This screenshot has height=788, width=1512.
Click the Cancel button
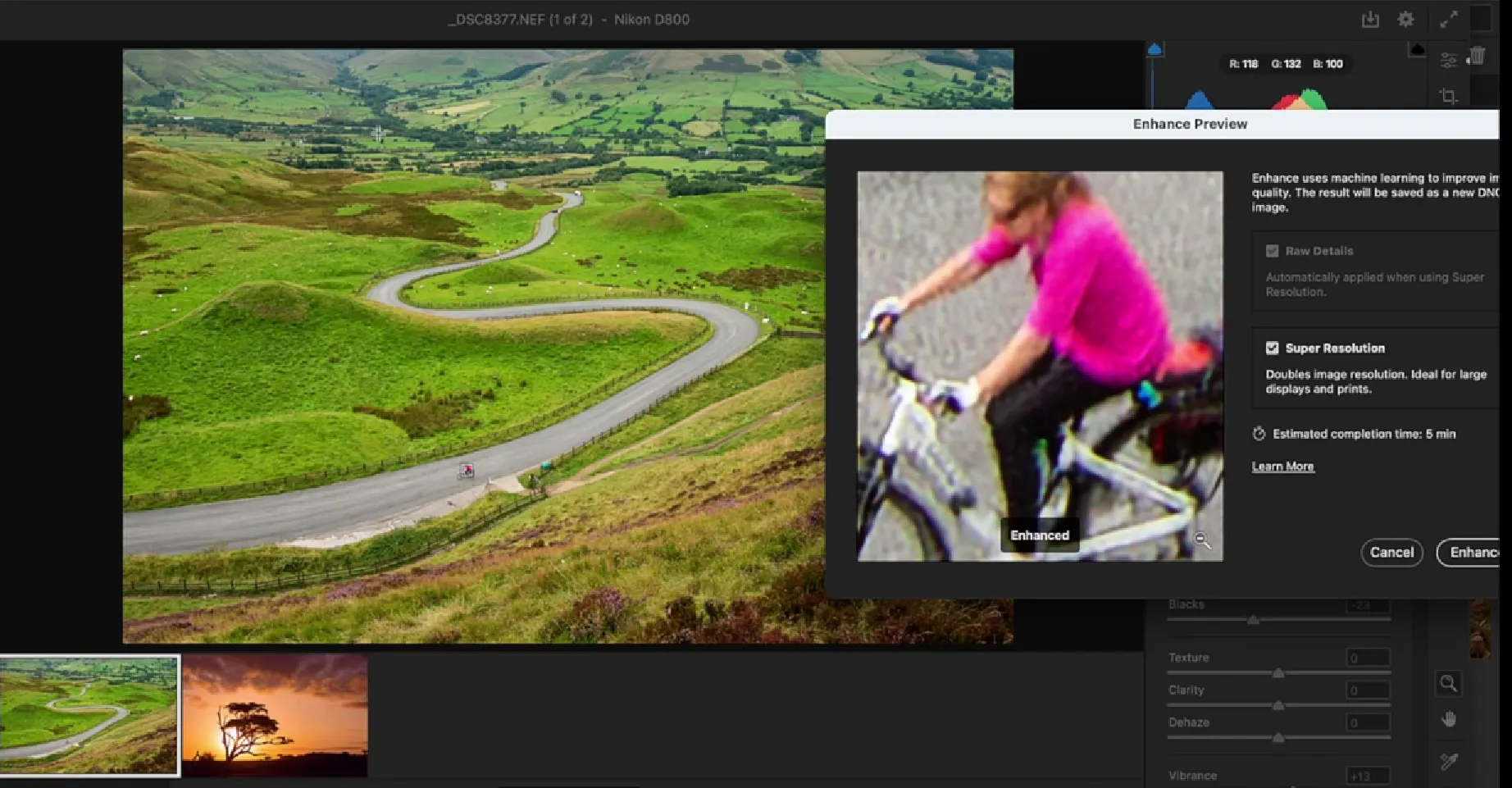1391,553
